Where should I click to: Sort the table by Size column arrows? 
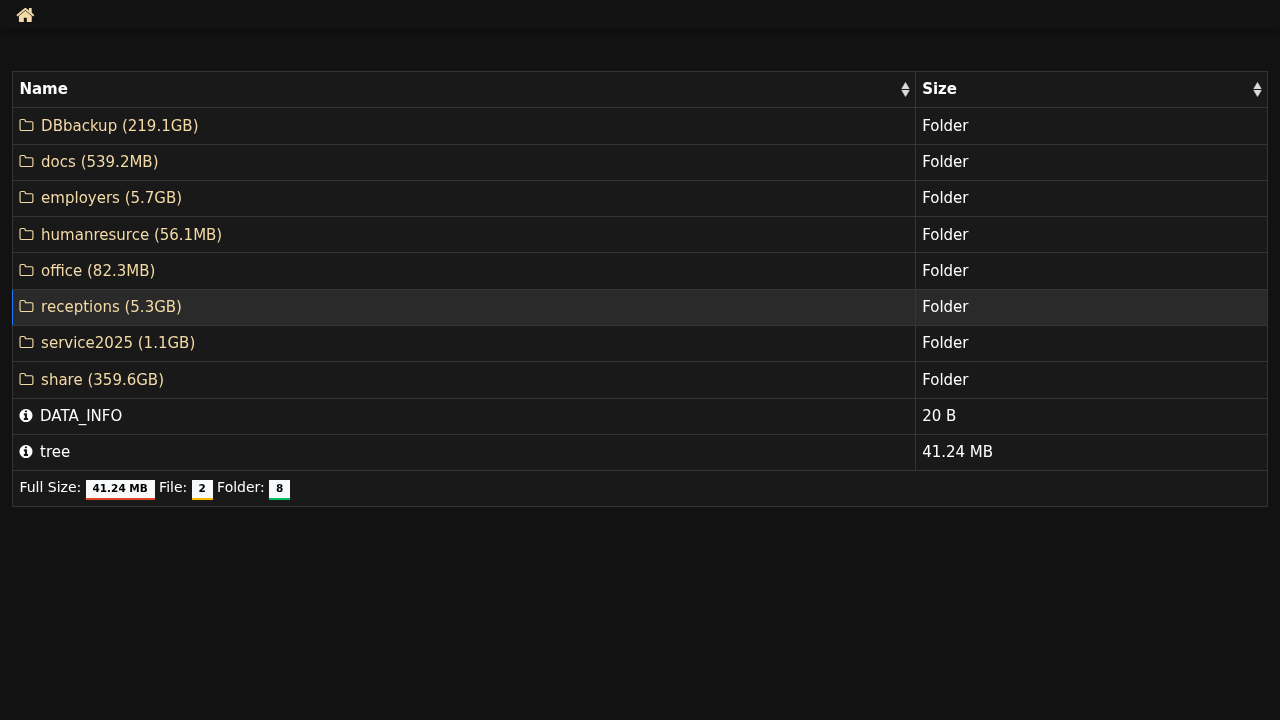[1257, 90]
